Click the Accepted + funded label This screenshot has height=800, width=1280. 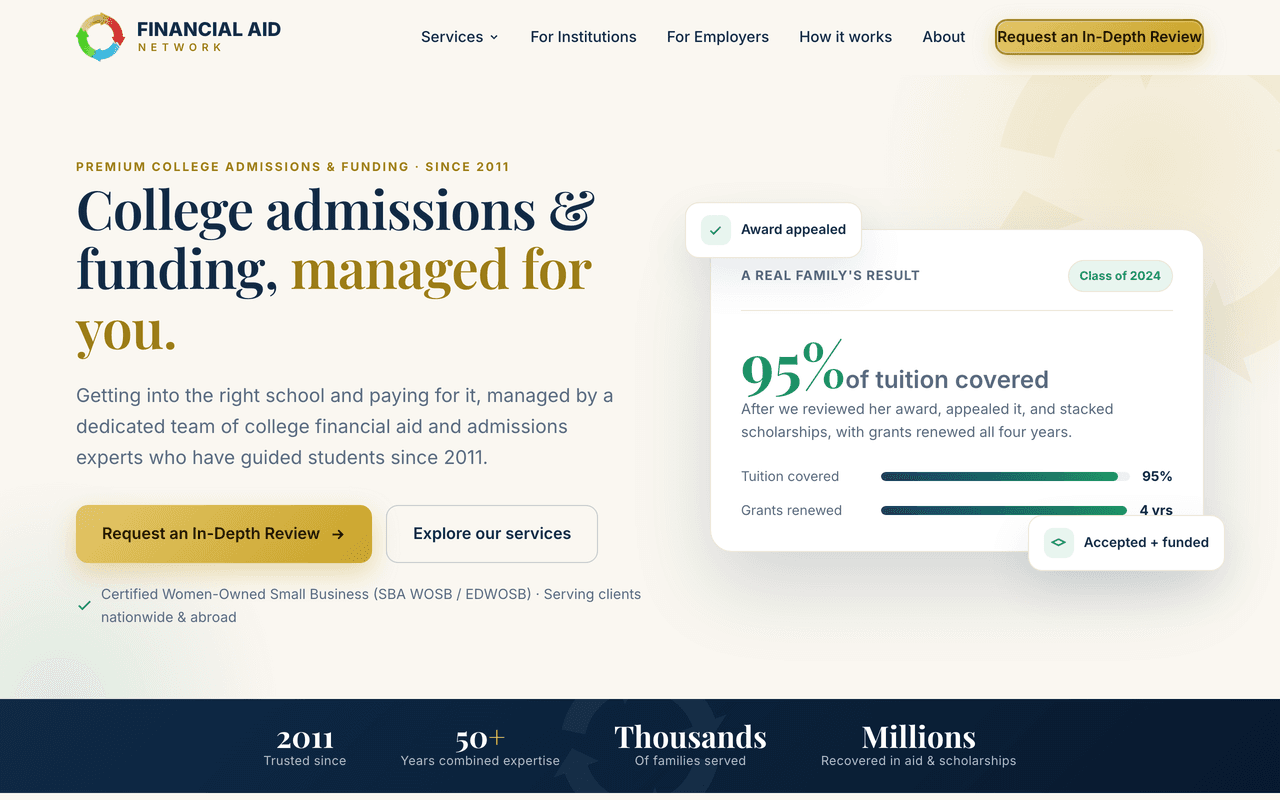pyautogui.click(x=1146, y=543)
